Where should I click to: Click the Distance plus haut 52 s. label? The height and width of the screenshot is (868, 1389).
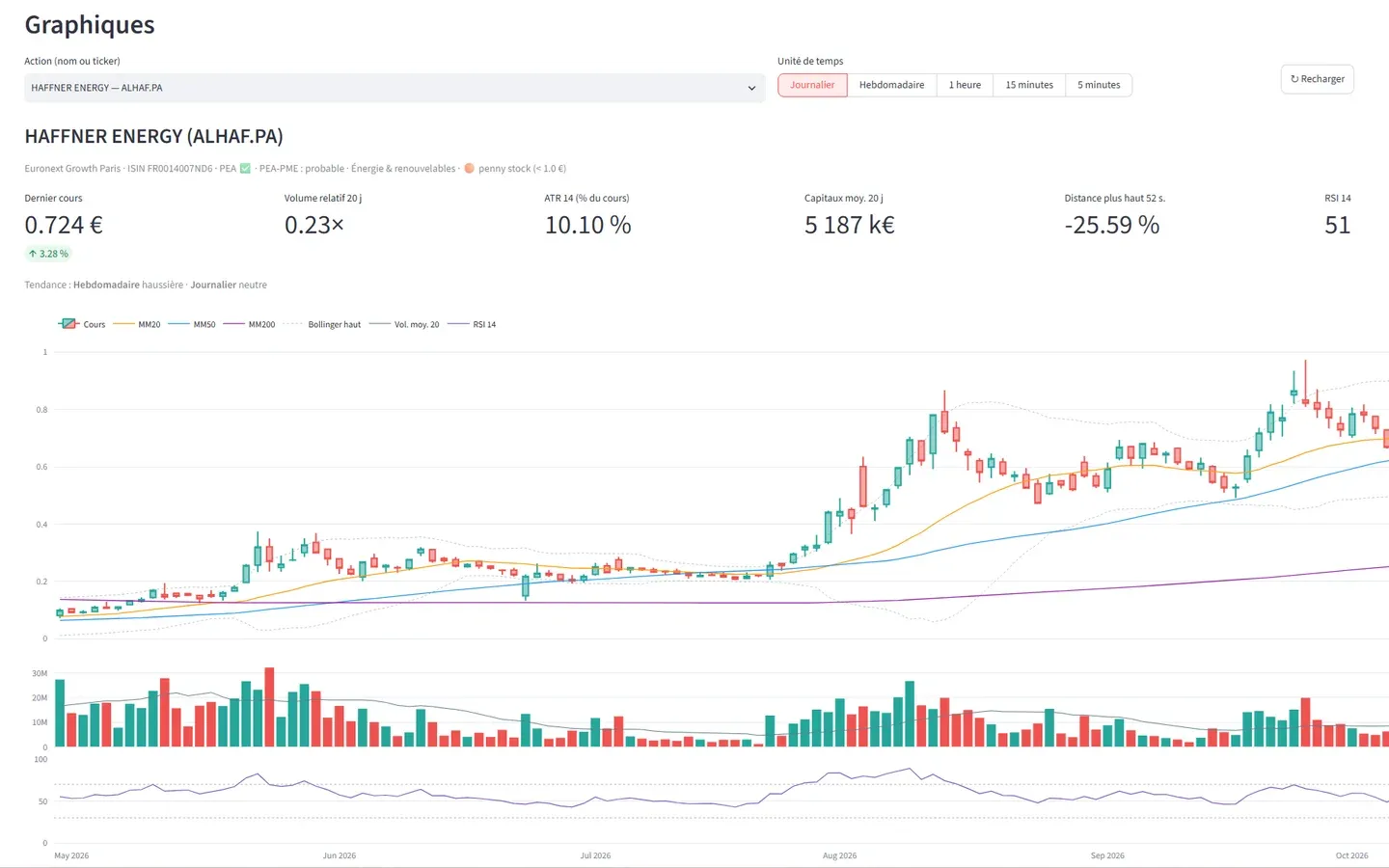click(x=1115, y=198)
